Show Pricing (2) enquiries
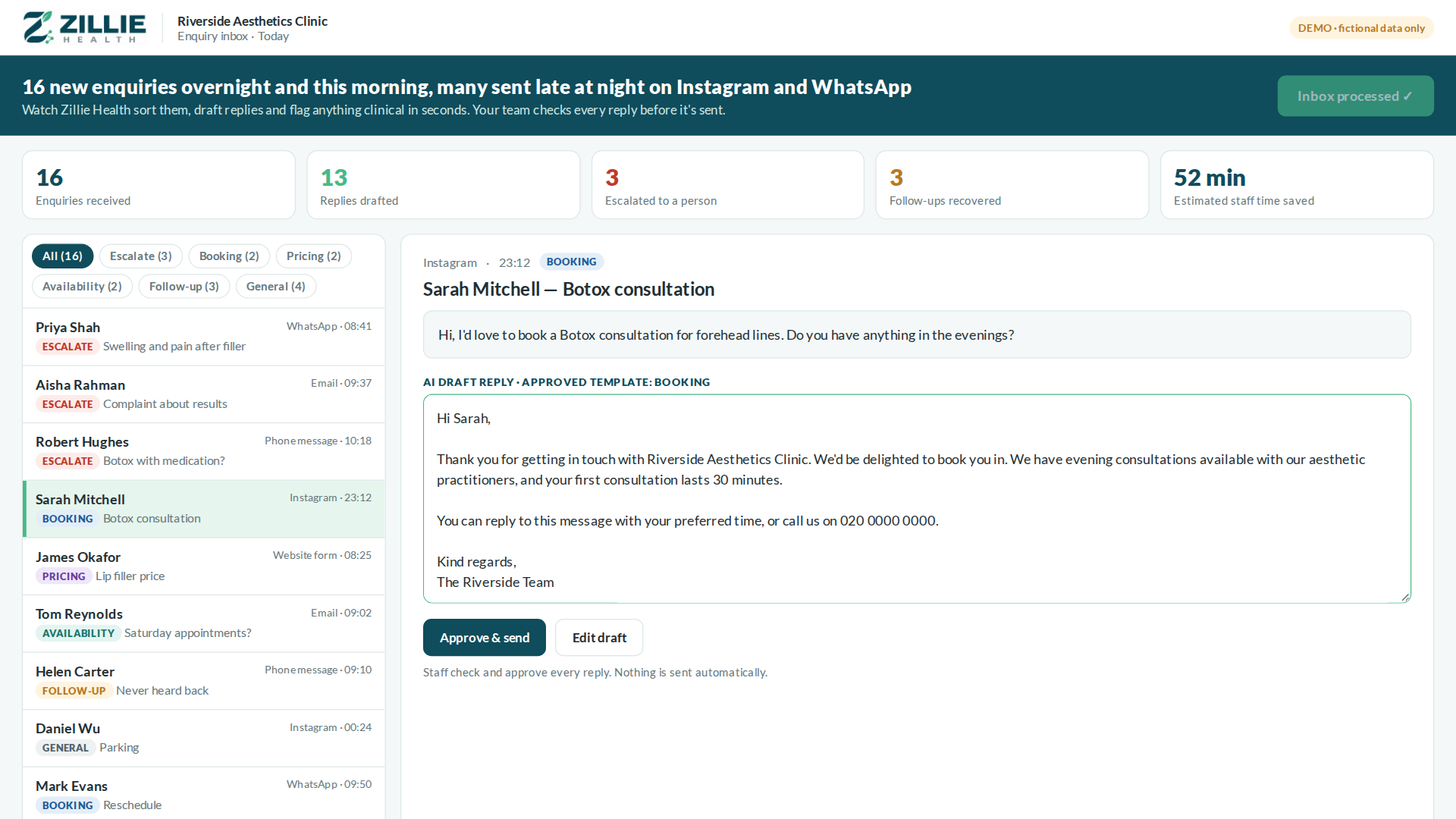1456x819 pixels. click(314, 256)
